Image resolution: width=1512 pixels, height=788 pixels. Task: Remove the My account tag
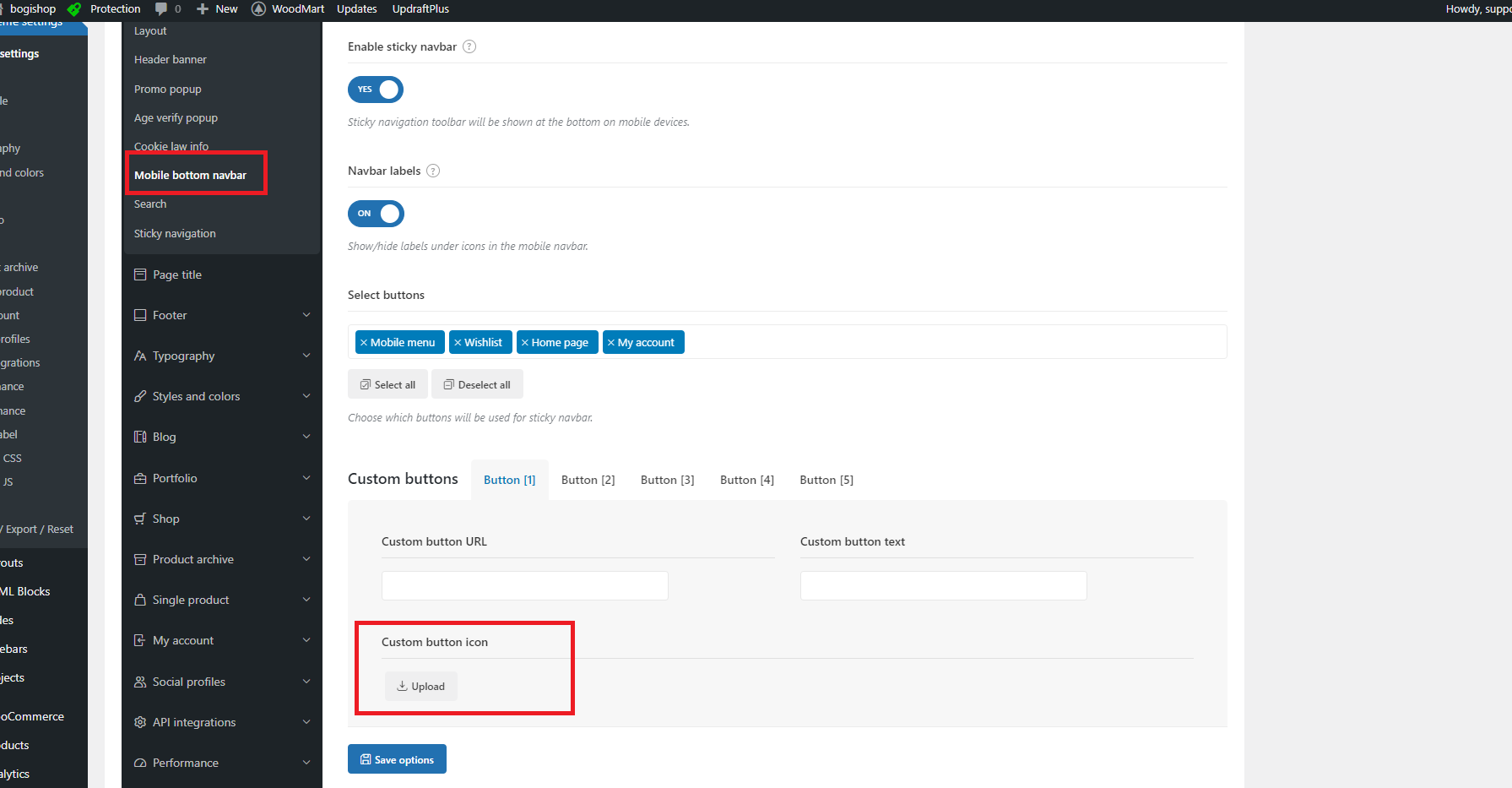tap(611, 343)
